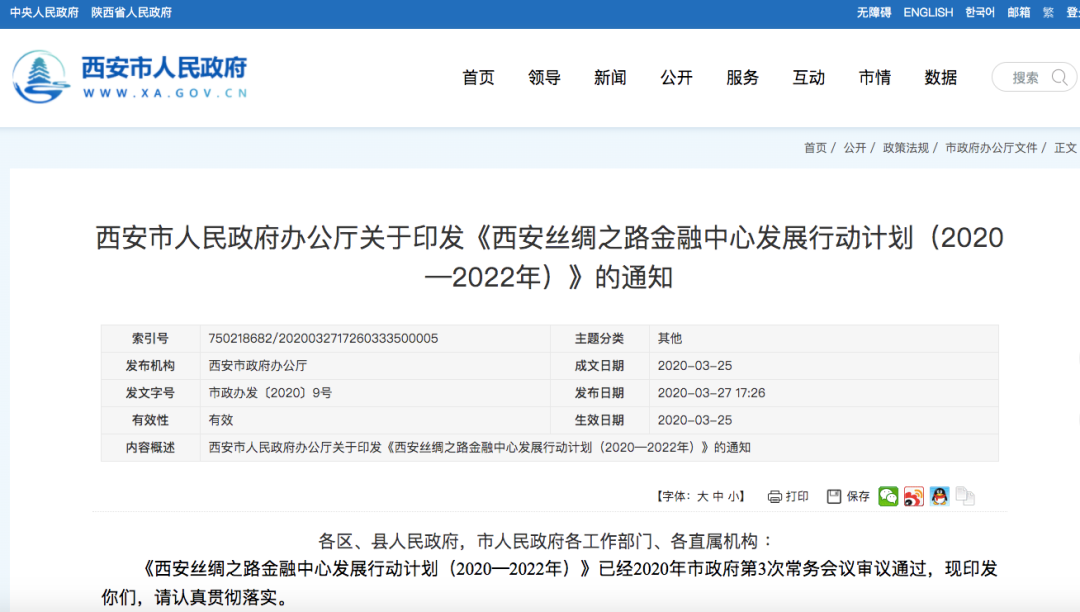Open 服务 navigation item

743,78
